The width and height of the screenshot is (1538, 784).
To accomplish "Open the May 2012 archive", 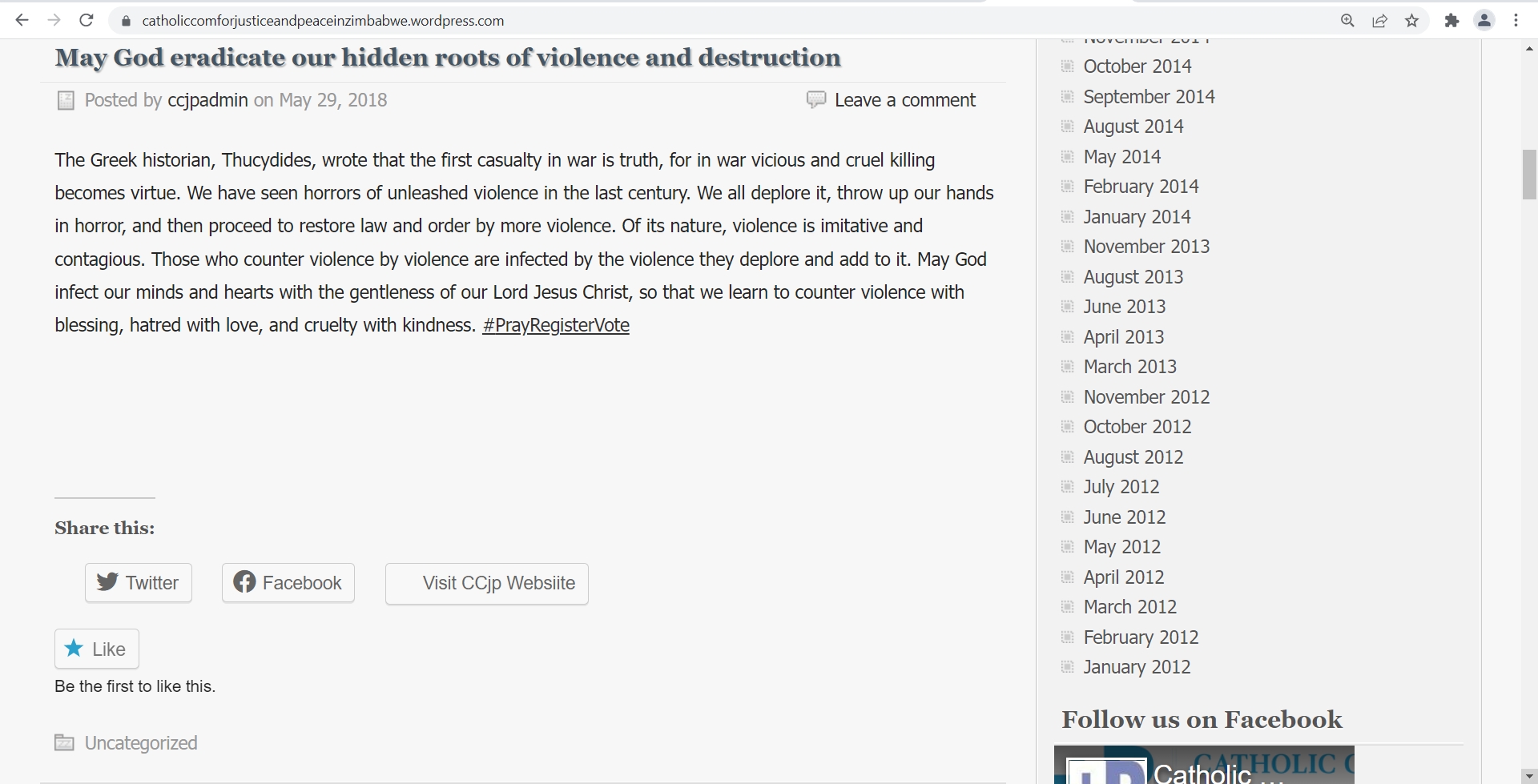I will (1122, 547).
